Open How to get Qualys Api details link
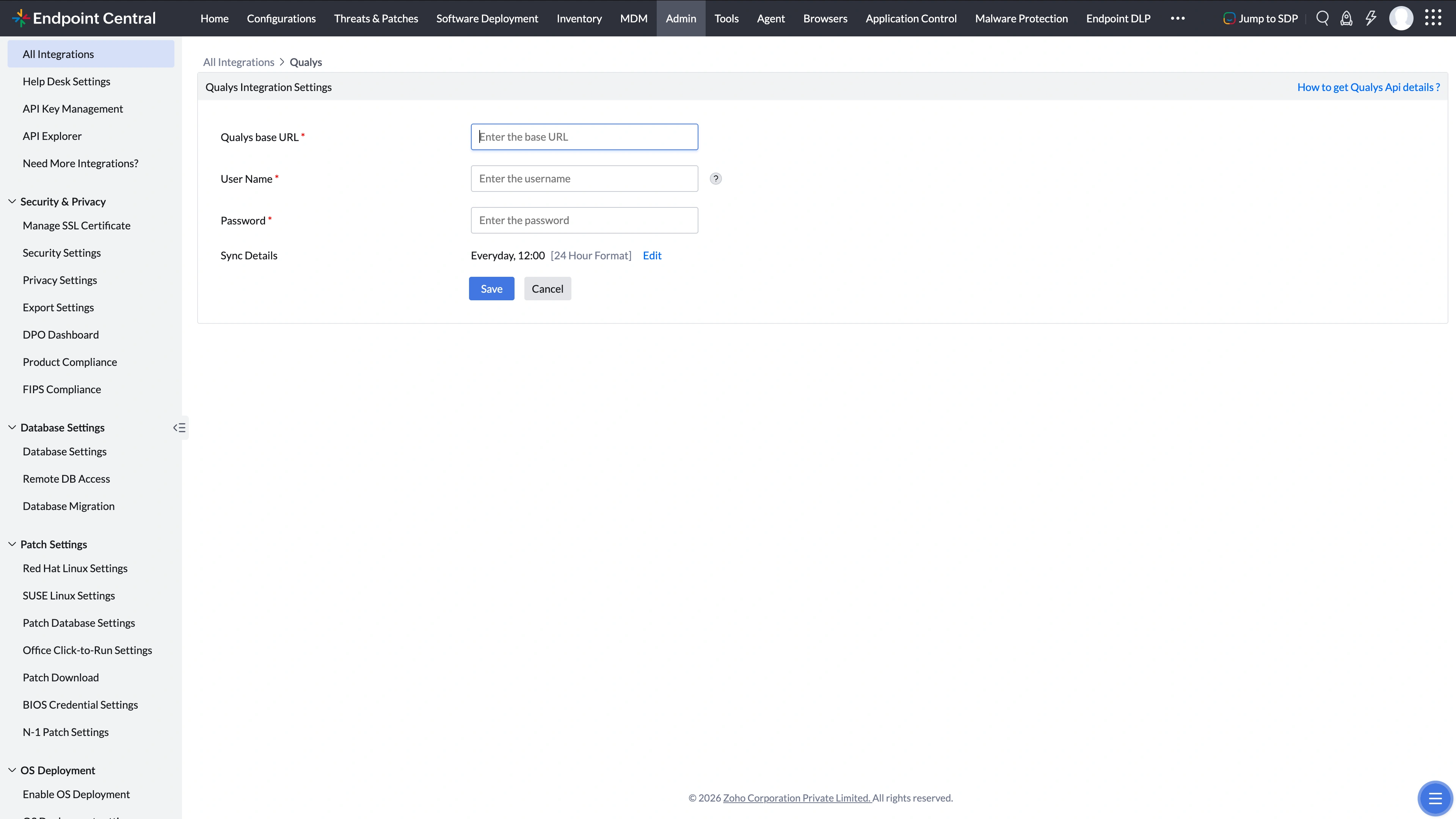This screenshot has width=1456, height=819. pyautogui.click(x=1368, y=87)
